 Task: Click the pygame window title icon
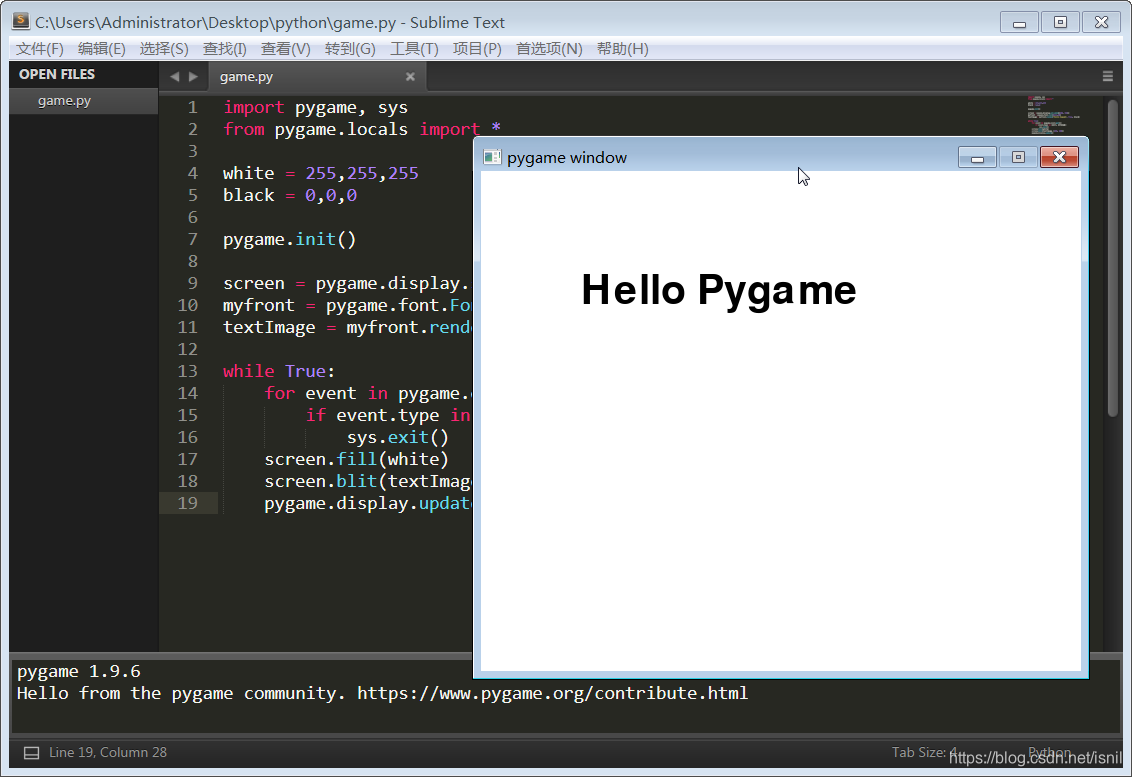pos(492,157)
